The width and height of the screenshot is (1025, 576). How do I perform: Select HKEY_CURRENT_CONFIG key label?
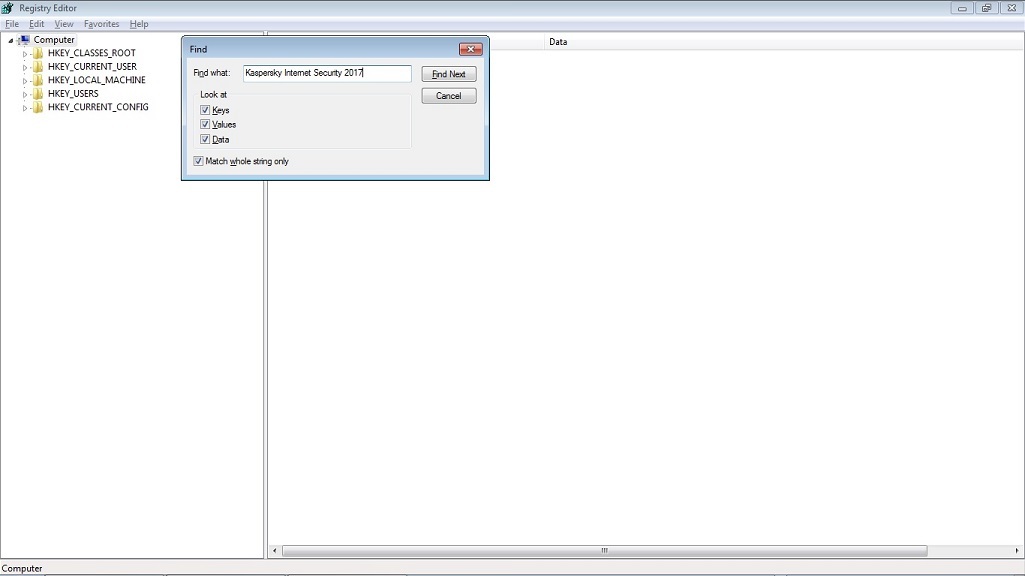pyautogui.click(x=98, y=107)
